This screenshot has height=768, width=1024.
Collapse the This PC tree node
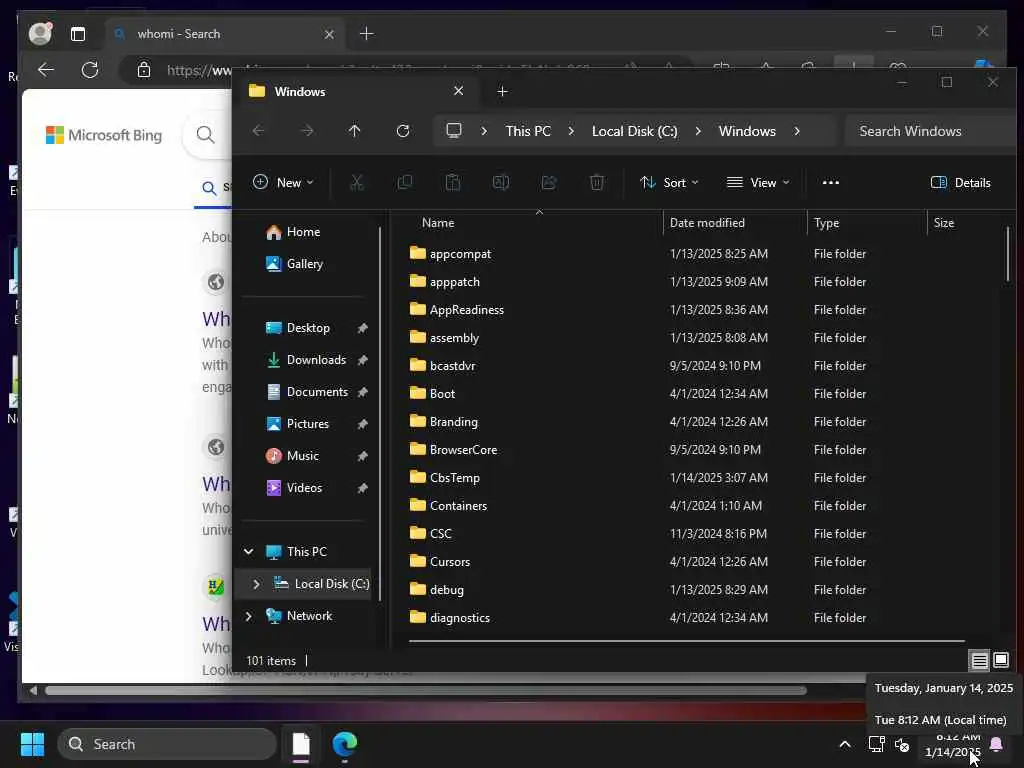[x=248, y=552]
